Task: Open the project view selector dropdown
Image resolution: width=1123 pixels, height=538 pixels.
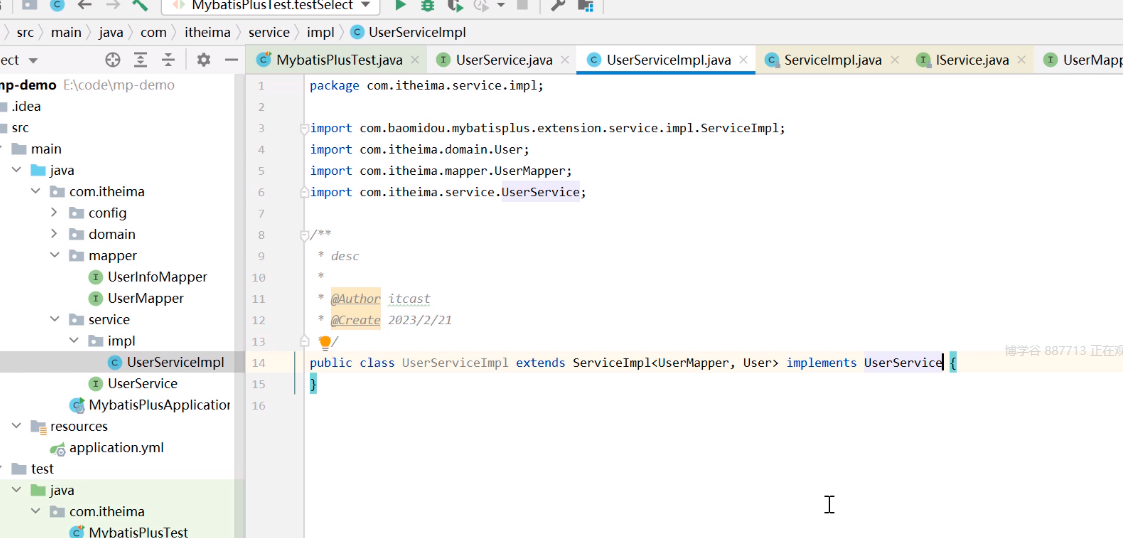Action: pos(32,60)
